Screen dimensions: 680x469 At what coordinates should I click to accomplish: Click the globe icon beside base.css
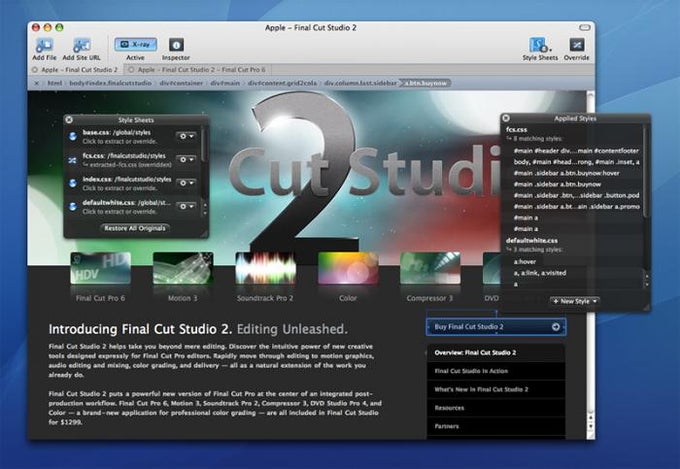click(73, 137)
